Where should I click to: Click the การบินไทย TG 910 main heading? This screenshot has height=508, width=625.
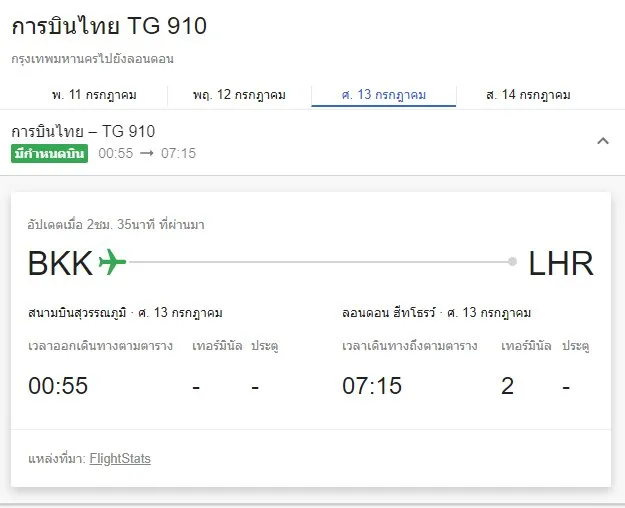pyautogui.click(x=110, y=26)
